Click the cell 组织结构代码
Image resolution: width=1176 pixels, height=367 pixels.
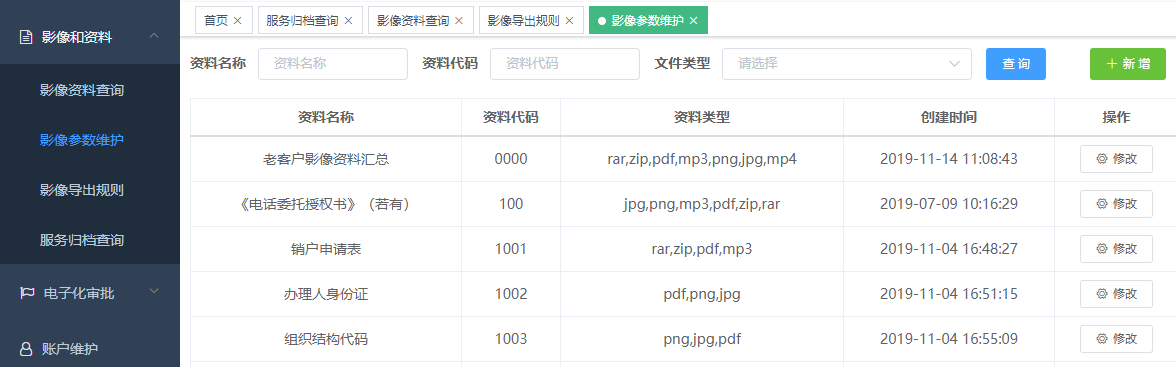click(326, 339)
